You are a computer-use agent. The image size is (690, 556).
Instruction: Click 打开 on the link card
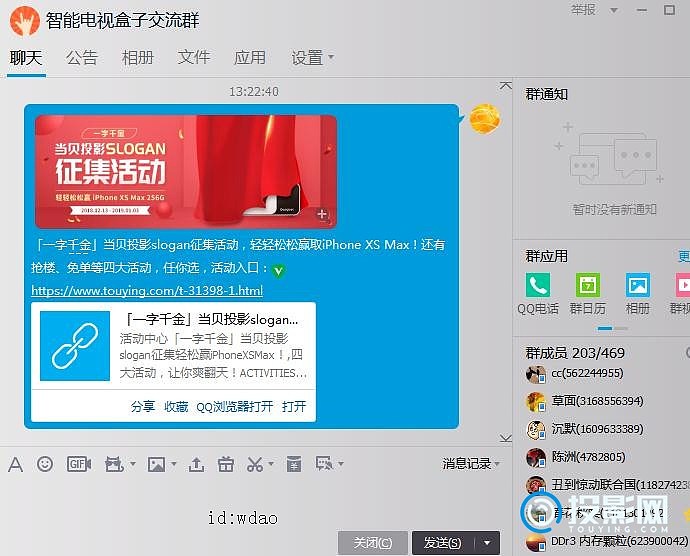click(x=294, y=406)
